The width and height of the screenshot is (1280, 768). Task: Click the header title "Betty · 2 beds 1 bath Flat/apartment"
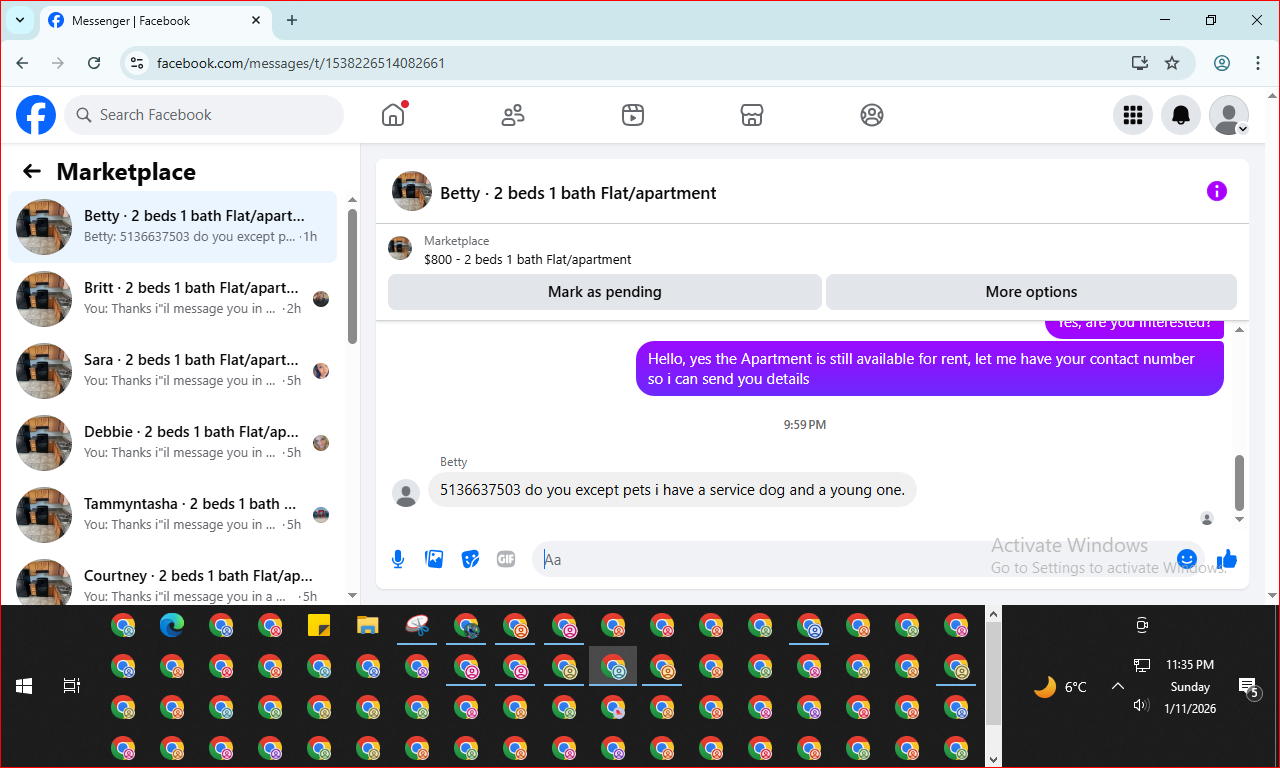578,193
